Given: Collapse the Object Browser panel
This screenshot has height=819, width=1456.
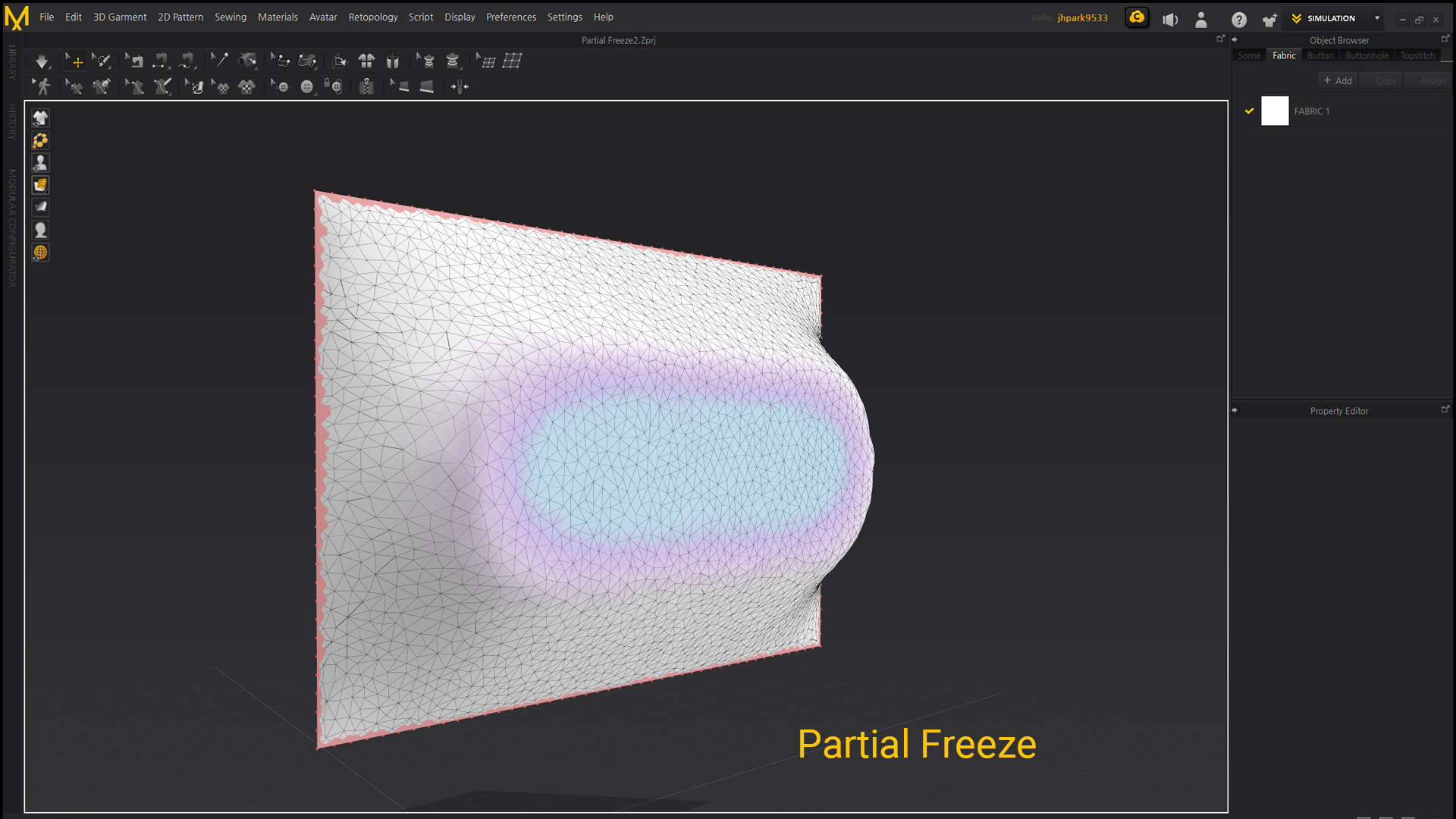Looking at the screenshot, I should pyautogui.click(x=1235, y=39).
